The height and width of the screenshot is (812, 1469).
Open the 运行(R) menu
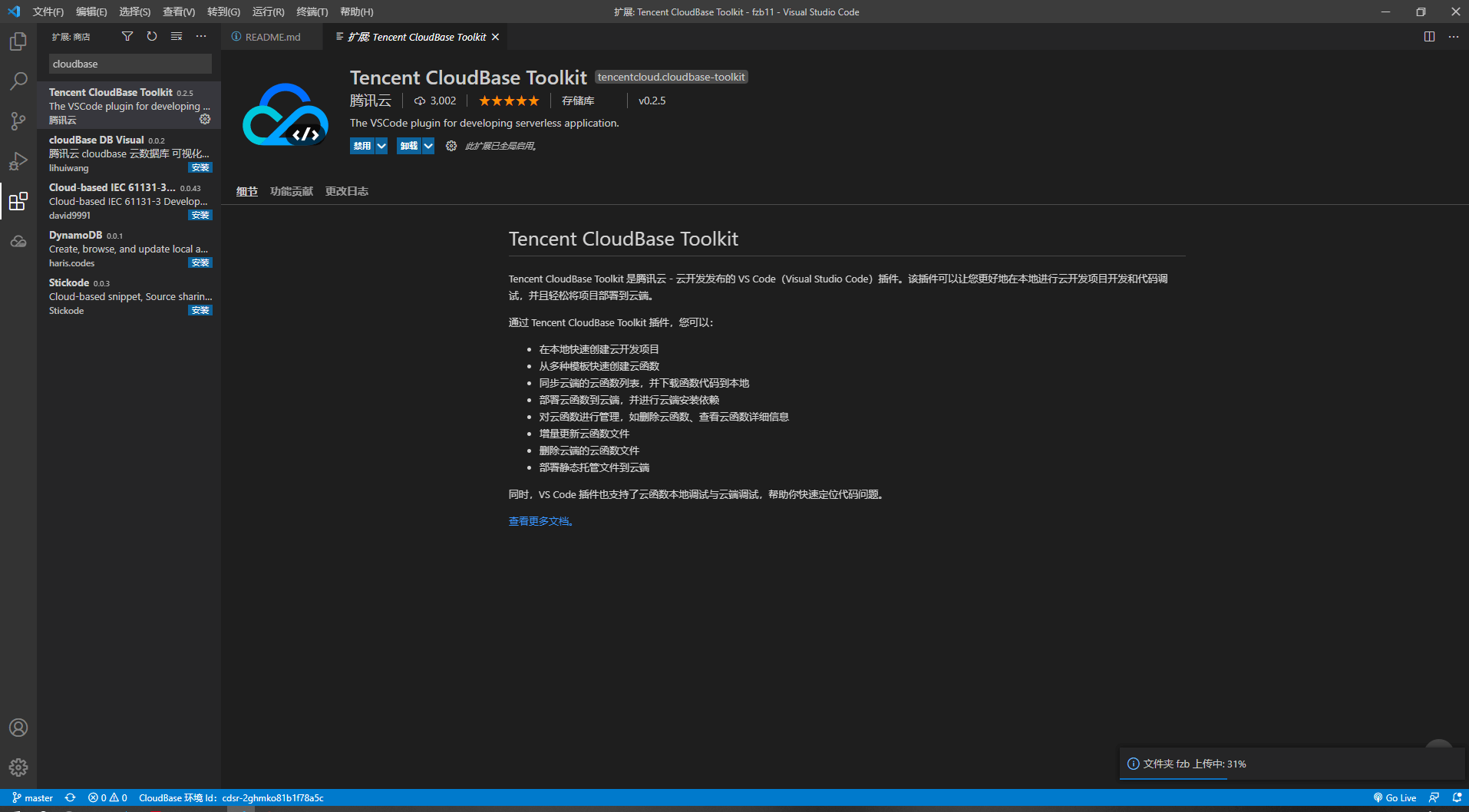click(x=268, y=12)
